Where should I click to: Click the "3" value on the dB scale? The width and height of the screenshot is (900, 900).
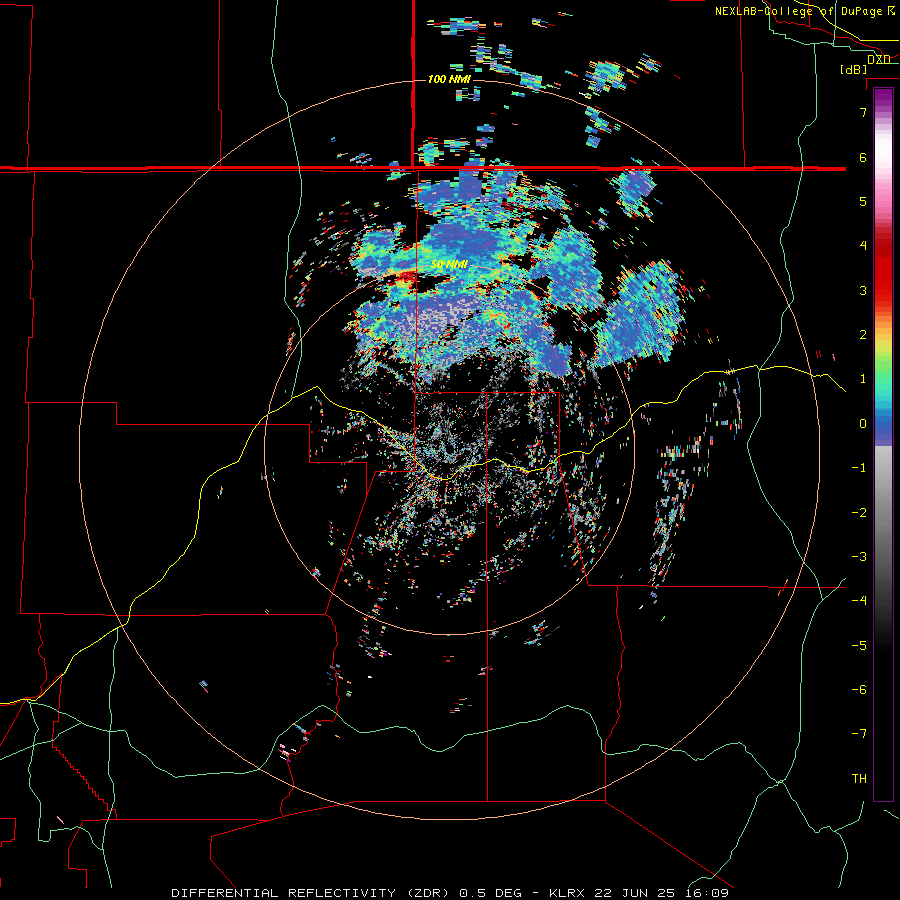[863, 290]
